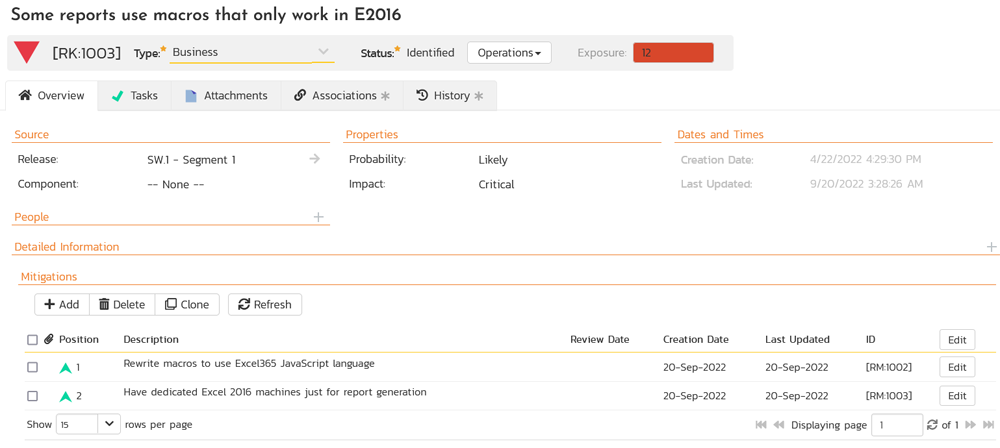Go to previous page icon
This screenshot has width=1000, height=448.
pos(779,425)
